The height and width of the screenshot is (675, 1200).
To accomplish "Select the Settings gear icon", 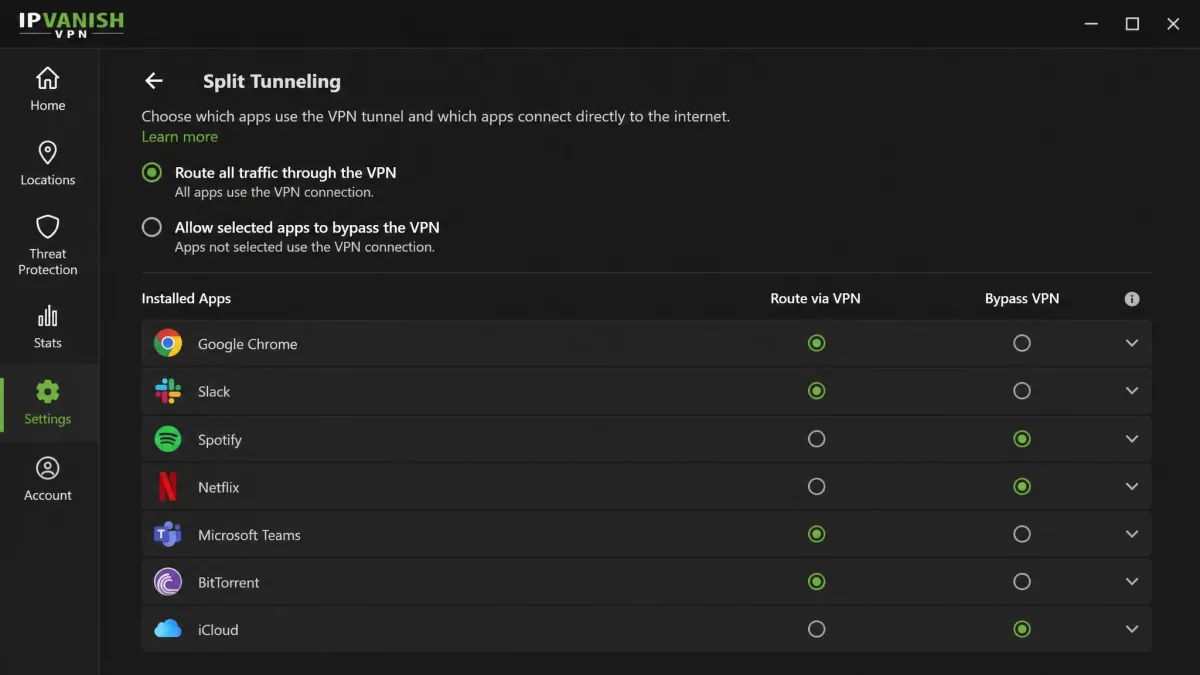I will click(x=48, y=391).
